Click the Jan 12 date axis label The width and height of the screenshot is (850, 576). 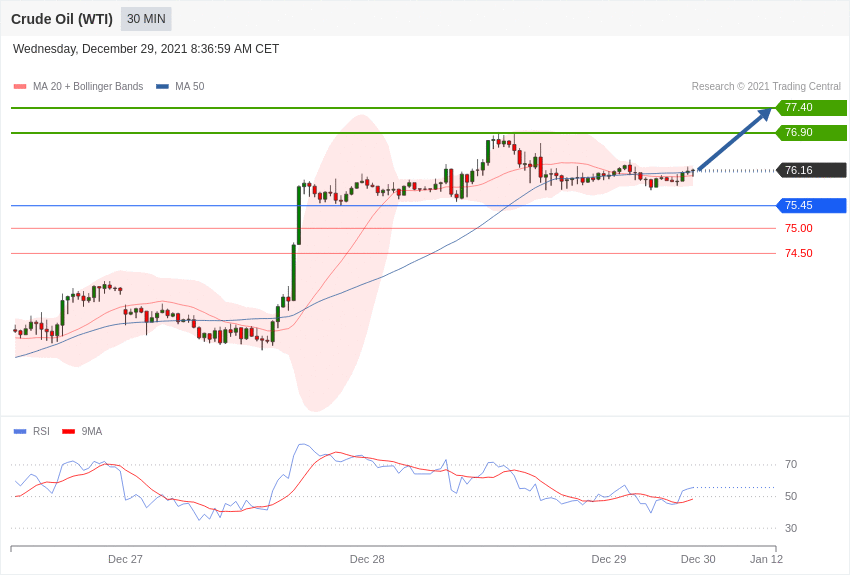tap(767, 559)
